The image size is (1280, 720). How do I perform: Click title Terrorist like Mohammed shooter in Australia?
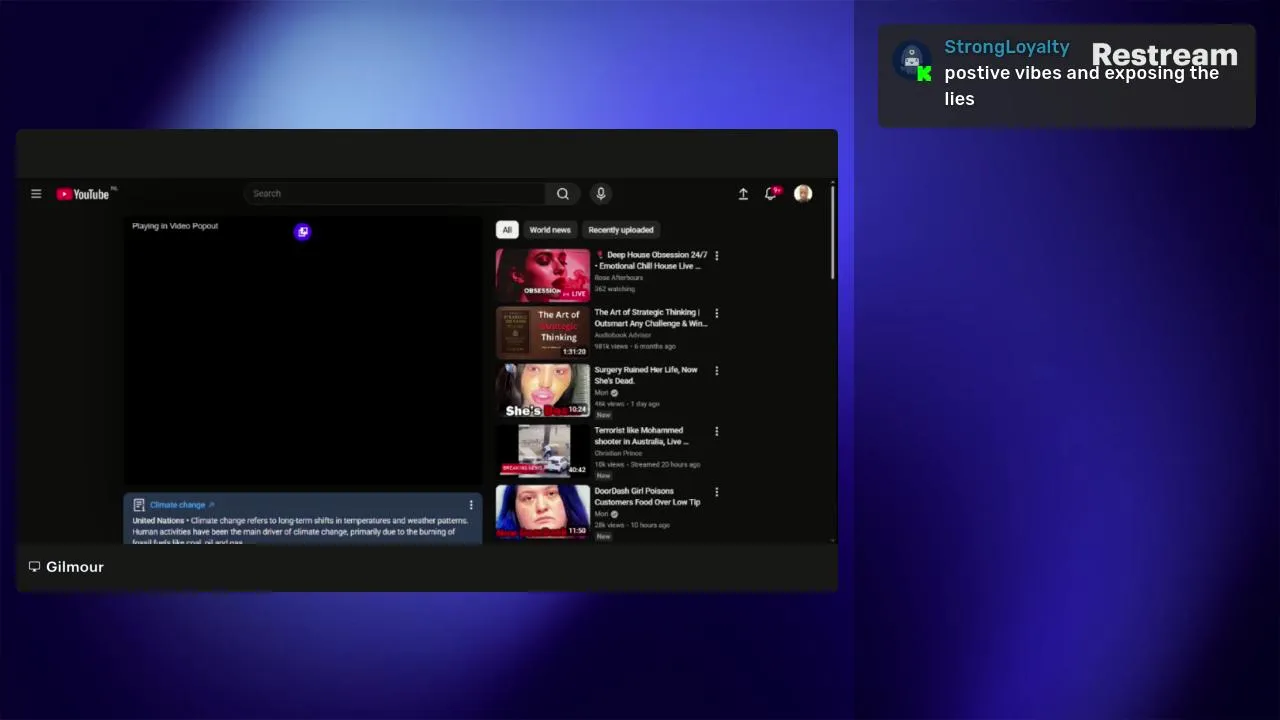(x=642, y=436)
